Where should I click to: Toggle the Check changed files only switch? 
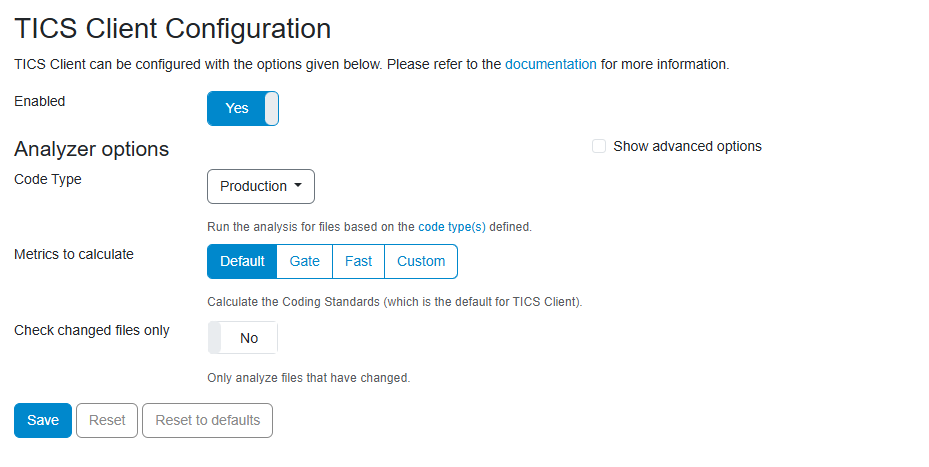point(242,338)
